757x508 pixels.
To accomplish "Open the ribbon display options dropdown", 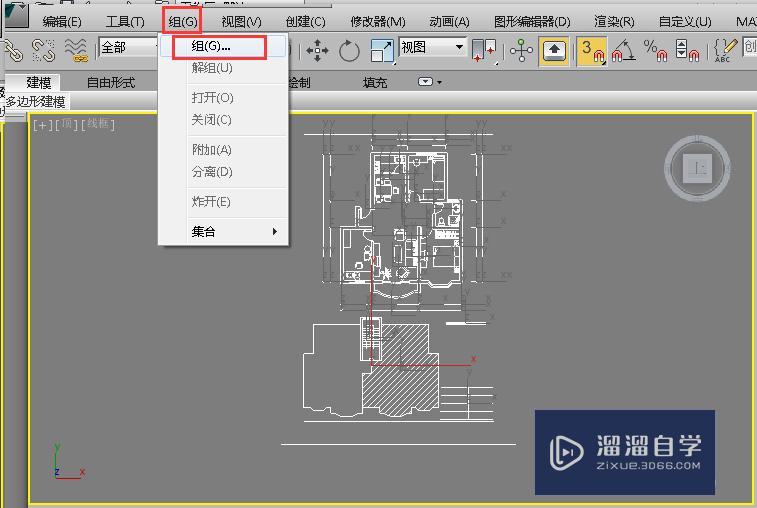I will (x=429, y=82).
